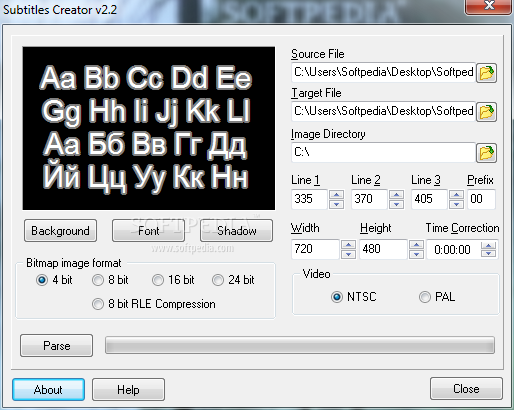
Task: Decrease the Width value
Action: pyautogui.click(x=348, y=254)
